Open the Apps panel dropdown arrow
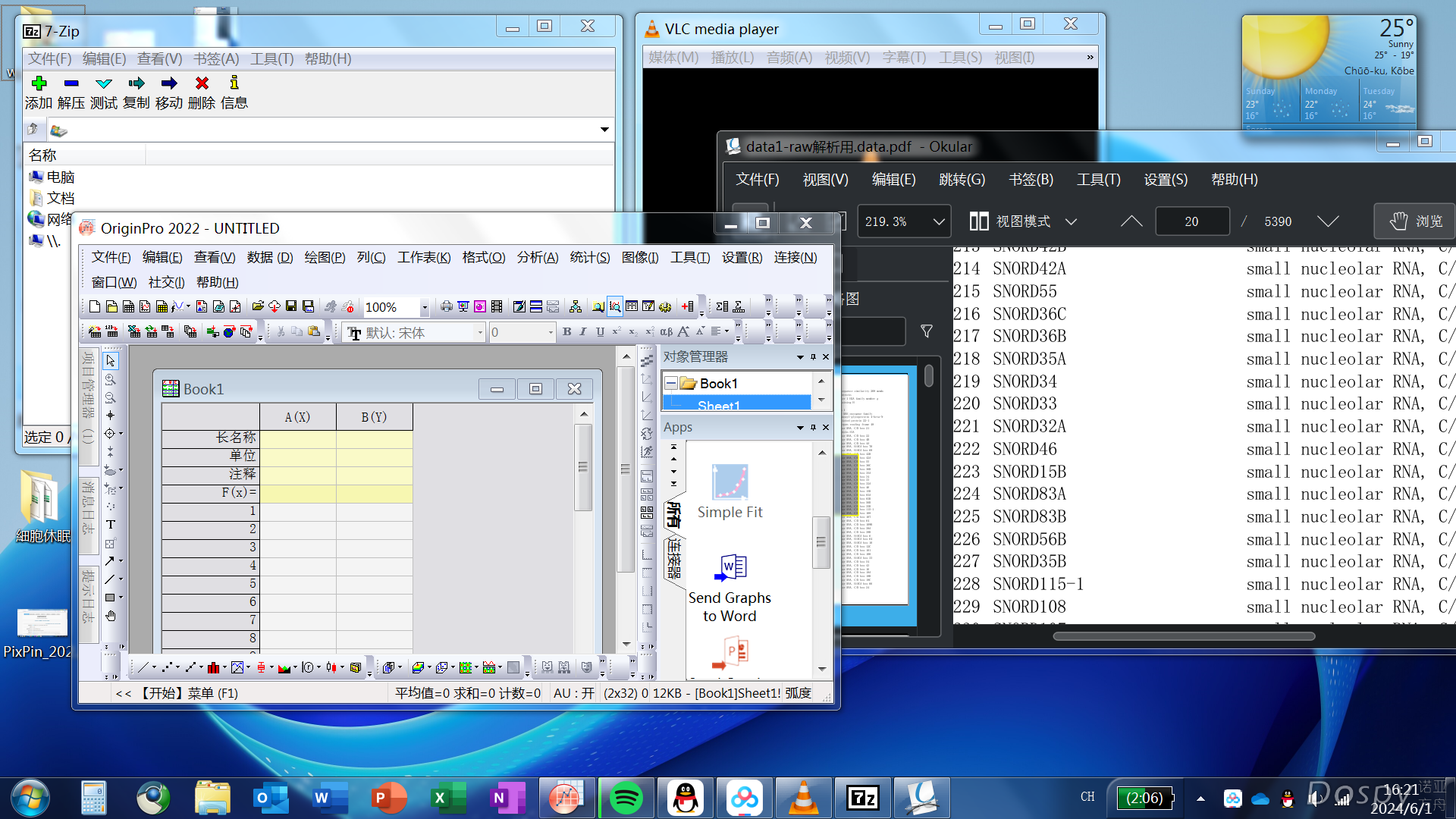The image size is (1456, 819). [x=800, y=428]
